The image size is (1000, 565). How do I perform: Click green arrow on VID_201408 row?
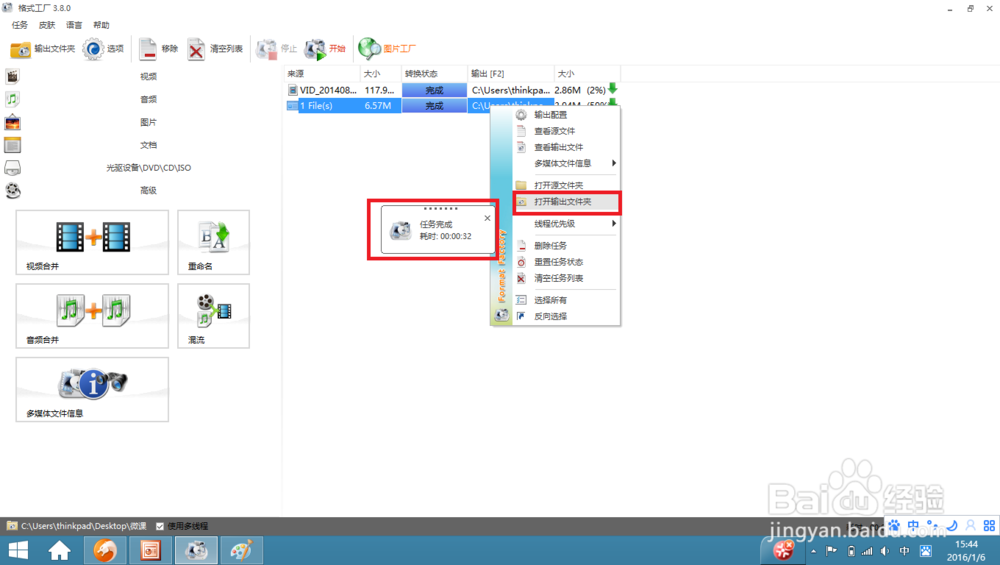(613, 89)
